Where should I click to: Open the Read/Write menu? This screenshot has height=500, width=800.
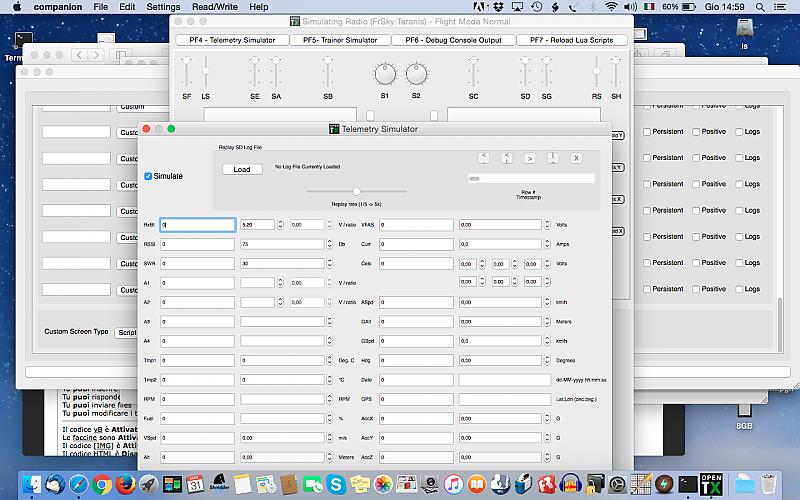tap(215, 7)
